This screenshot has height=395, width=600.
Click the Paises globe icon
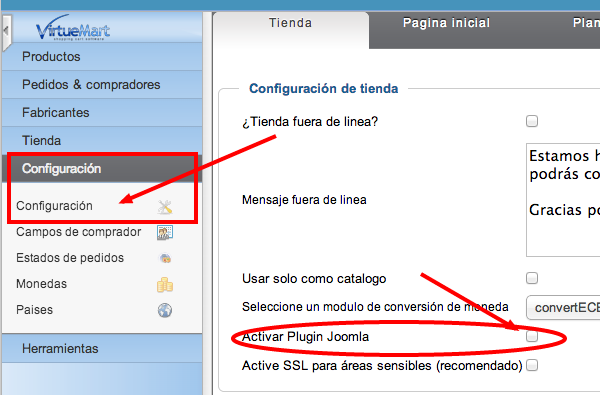click(x=165, y=310)
